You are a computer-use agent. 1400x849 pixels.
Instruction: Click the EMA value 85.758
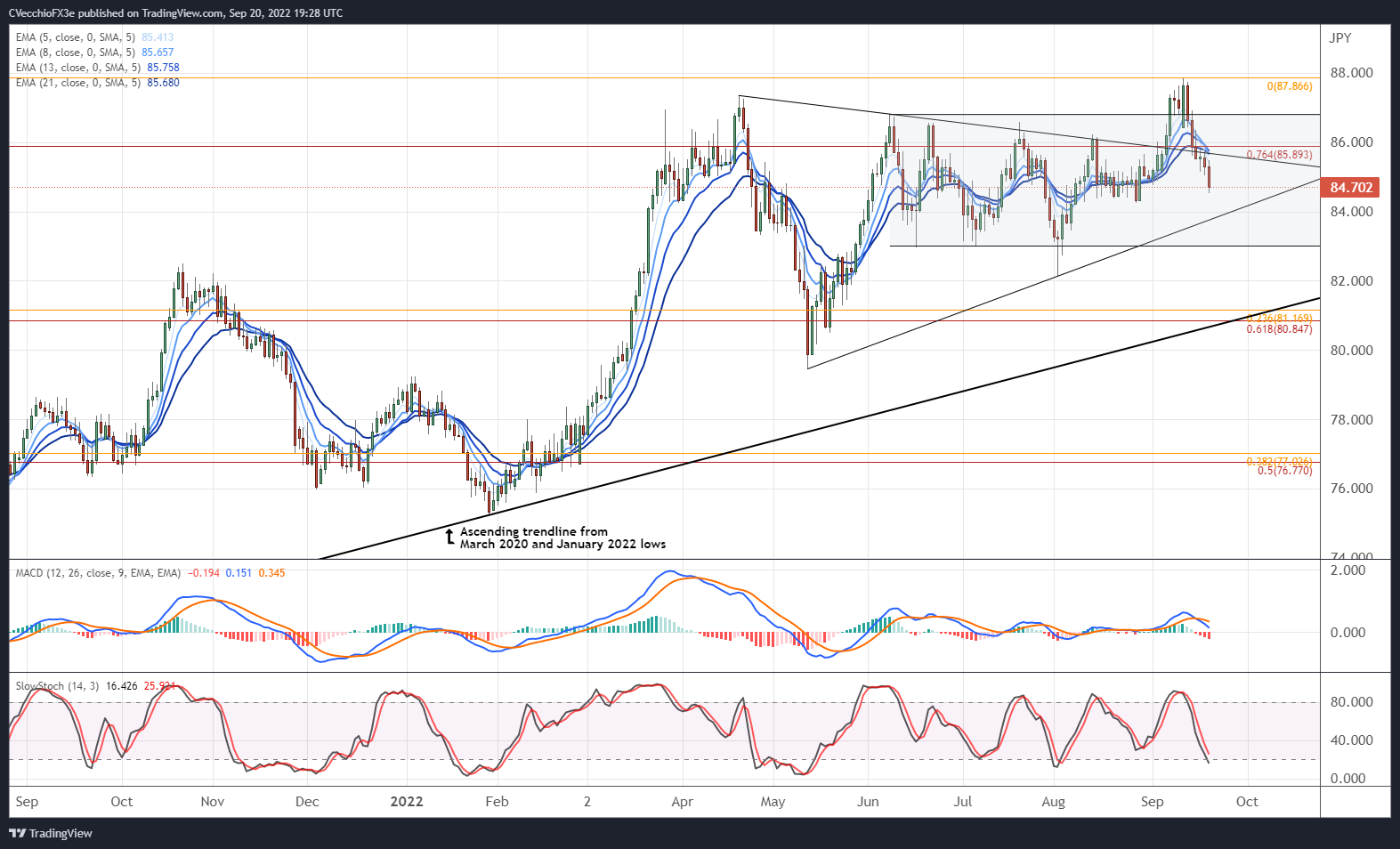pyautogui.click(x=163, y=68)
